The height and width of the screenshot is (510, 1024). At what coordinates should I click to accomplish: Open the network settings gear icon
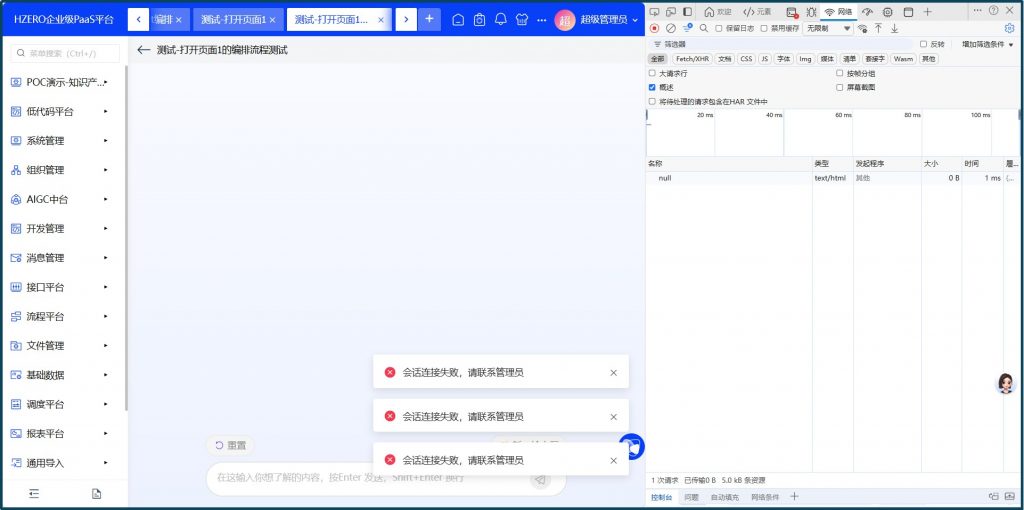coord(1009,28)
